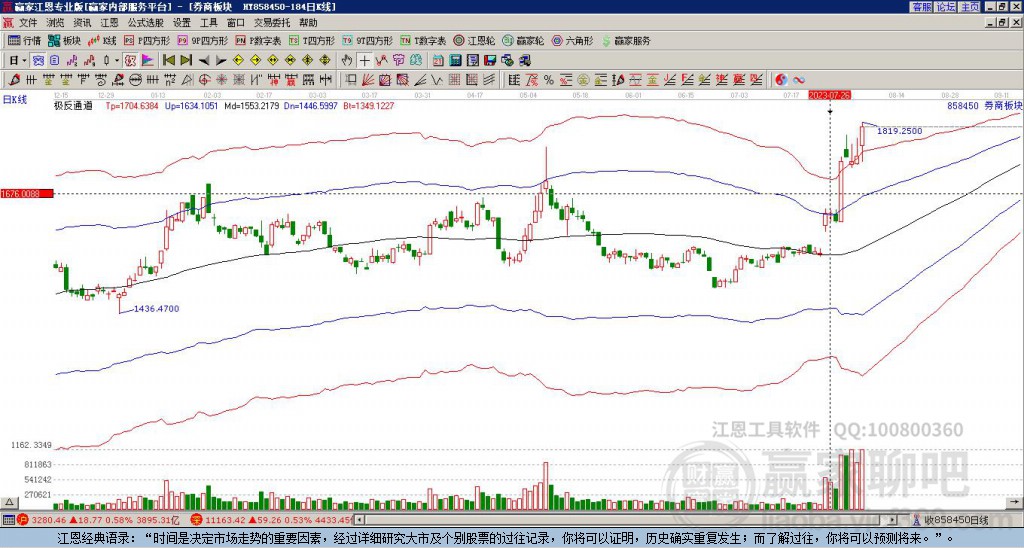Open the 帮助 menu

coord(308,23)
